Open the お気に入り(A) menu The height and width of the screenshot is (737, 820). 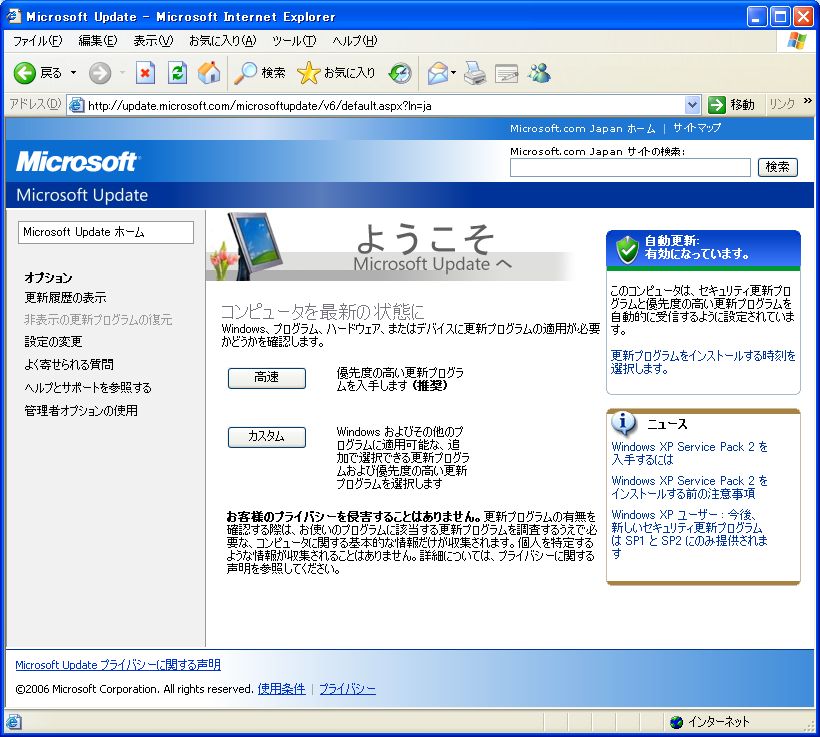(x=222, y=41)
